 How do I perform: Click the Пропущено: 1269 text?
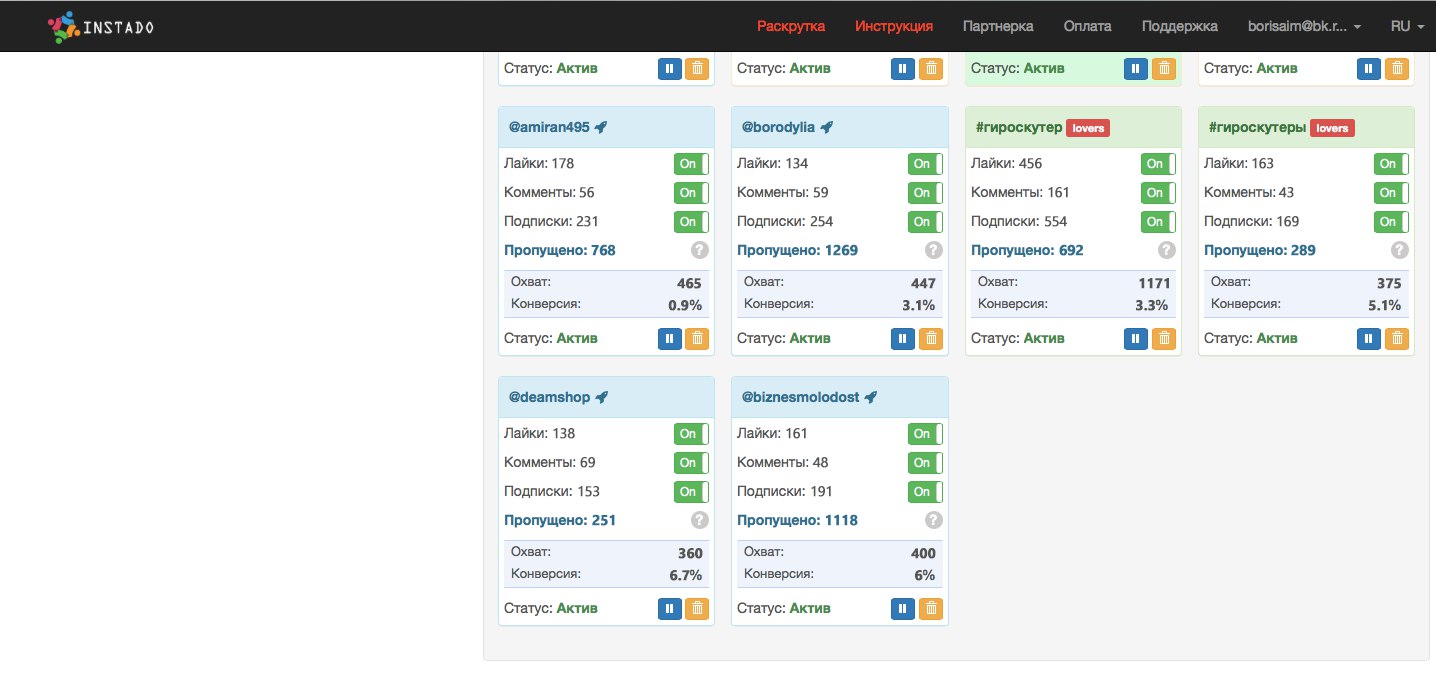click(798, 250)
